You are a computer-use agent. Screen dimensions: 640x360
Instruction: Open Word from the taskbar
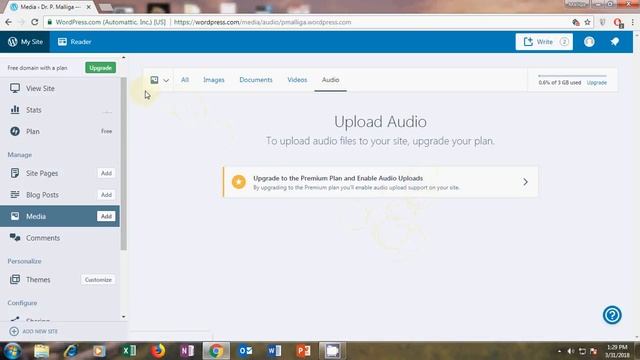274,351
